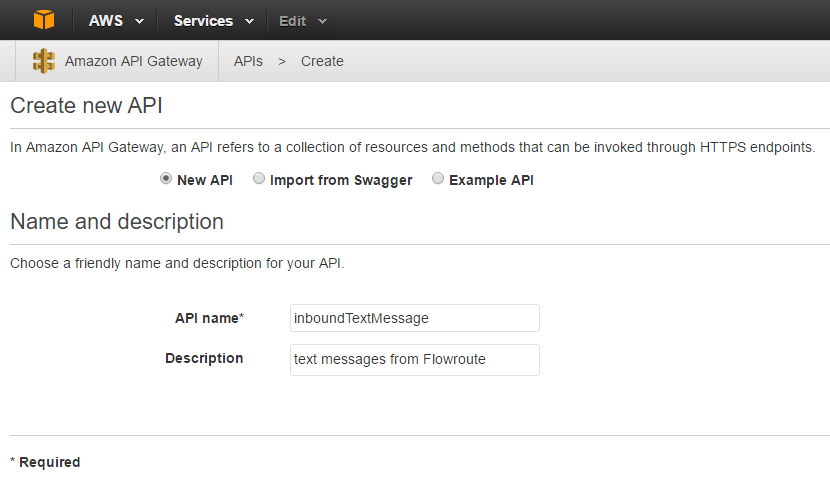Click the New API label text
This screenshot has height=503, width=830.
click(205, 180)
